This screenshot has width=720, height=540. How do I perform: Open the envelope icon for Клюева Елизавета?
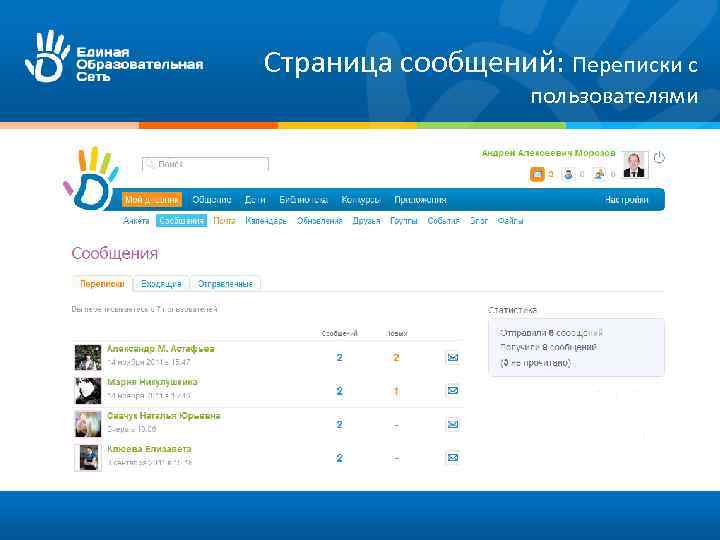tap(453, 457)
